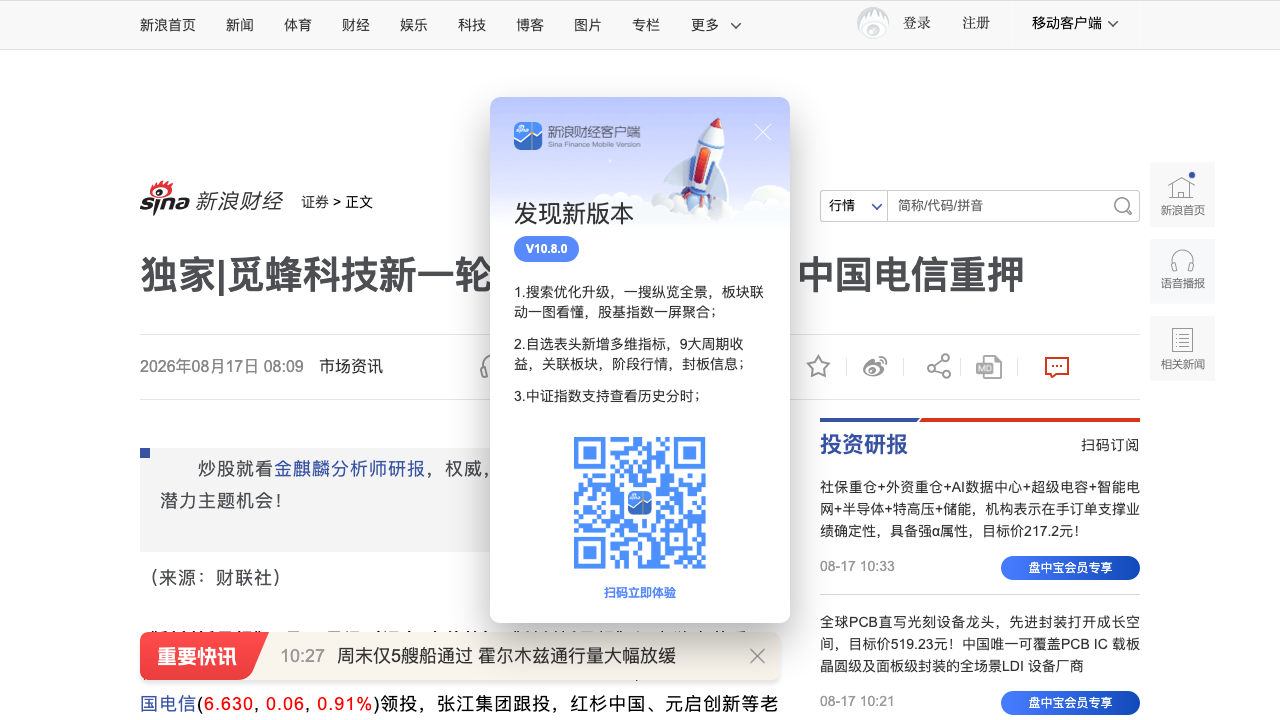Open the 图片 navigation item
The height and width of the screenshot is (720, 1280).
coord(588,25)
